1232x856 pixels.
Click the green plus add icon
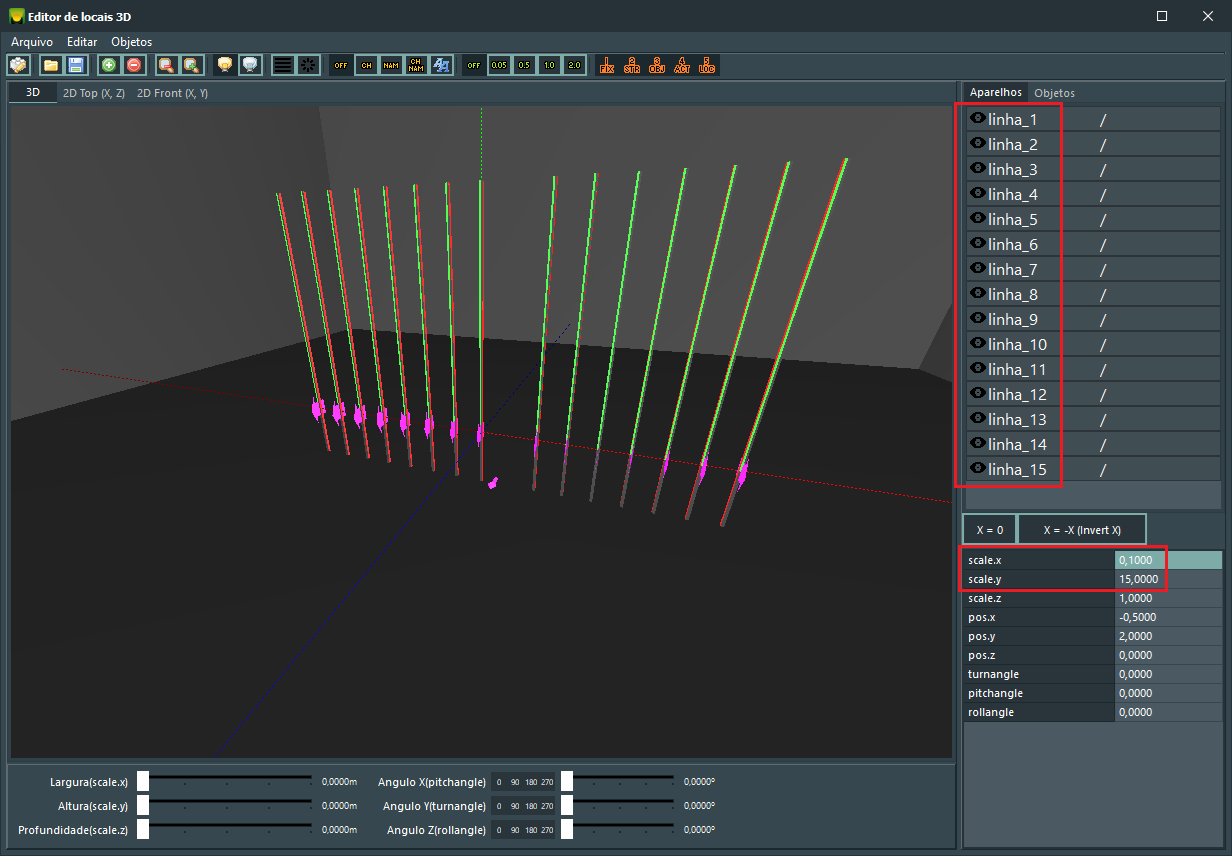(x=109, y=65)
